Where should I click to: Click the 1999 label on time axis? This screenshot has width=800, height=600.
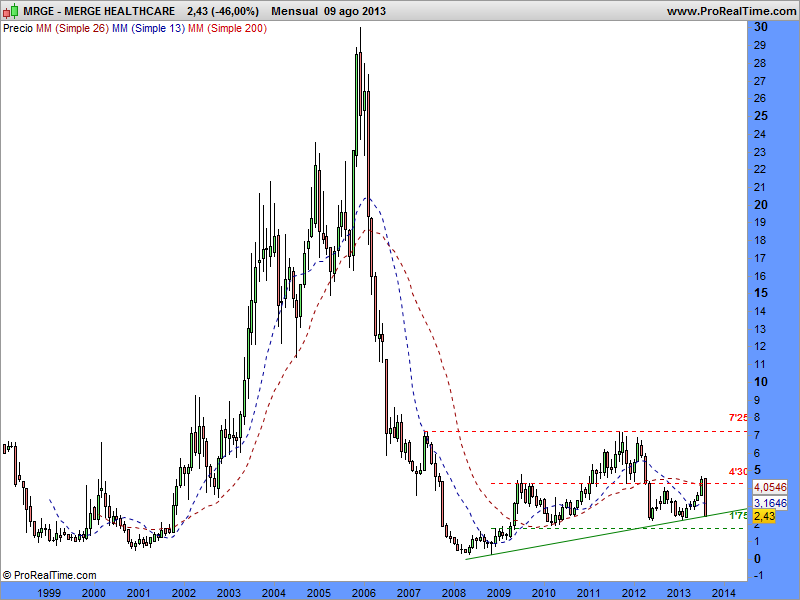[49, 593]
